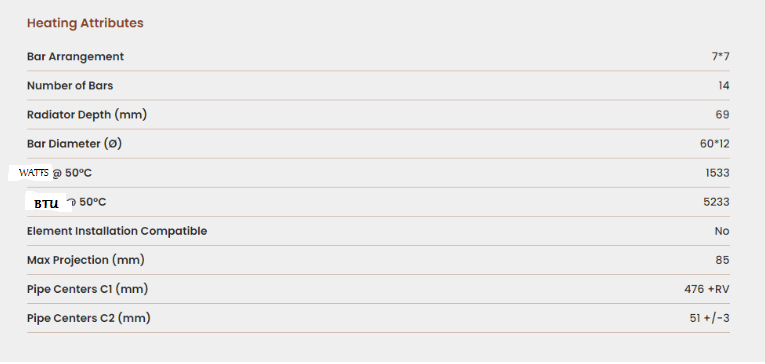The width and height of the screenshot is (765, 364).
Task: Click the No value for element compatibility
Action: point(722,231)
